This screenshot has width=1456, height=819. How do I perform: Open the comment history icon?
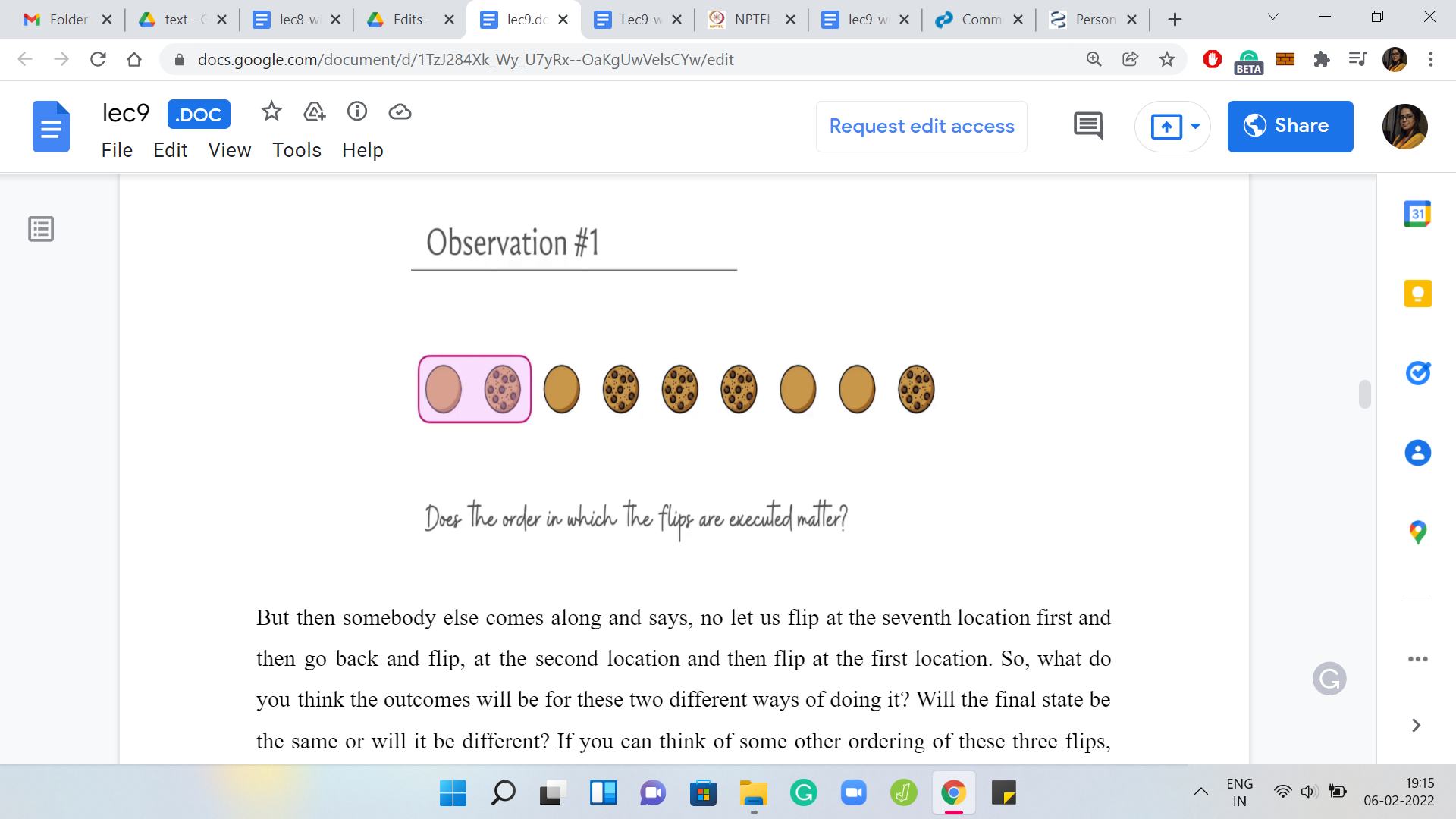(x=1087, y=126)
